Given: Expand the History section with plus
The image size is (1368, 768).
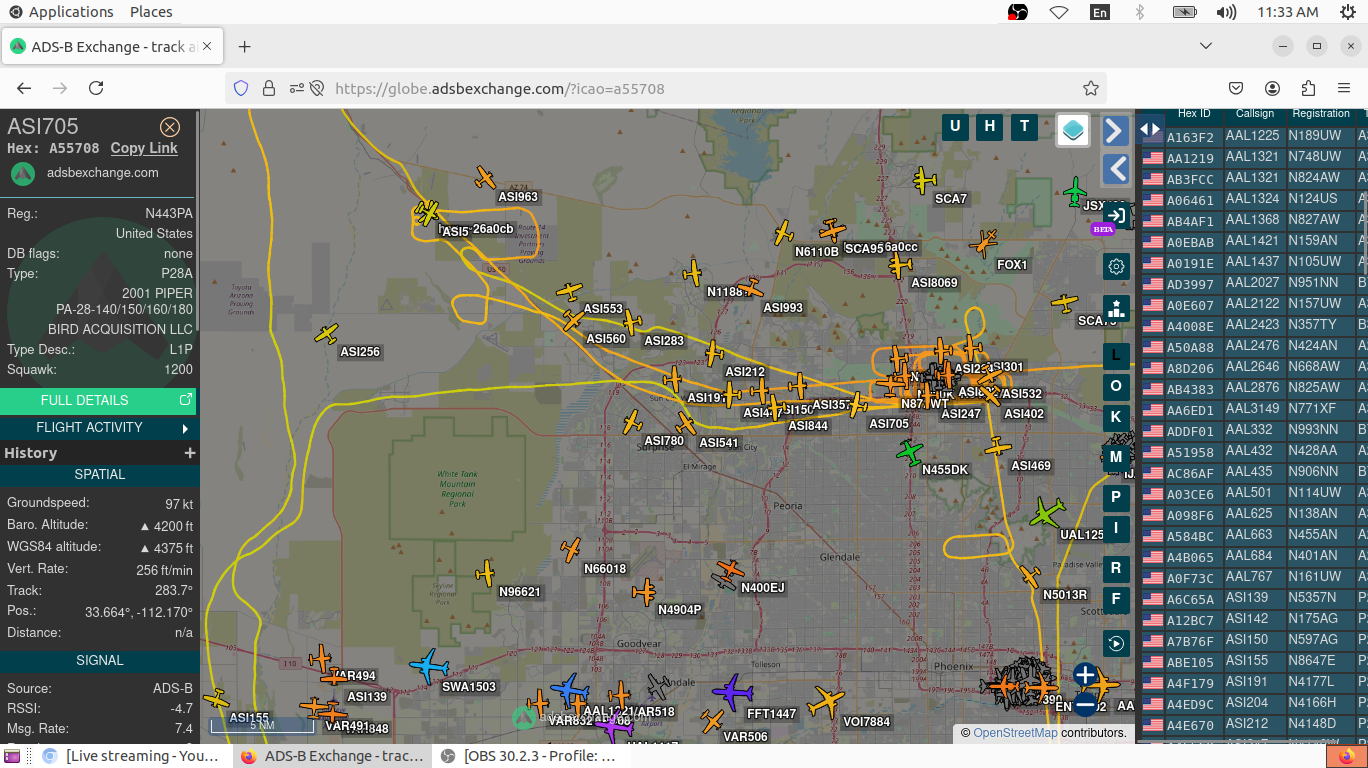Looking at the screenshot, I should coord(189,453).
